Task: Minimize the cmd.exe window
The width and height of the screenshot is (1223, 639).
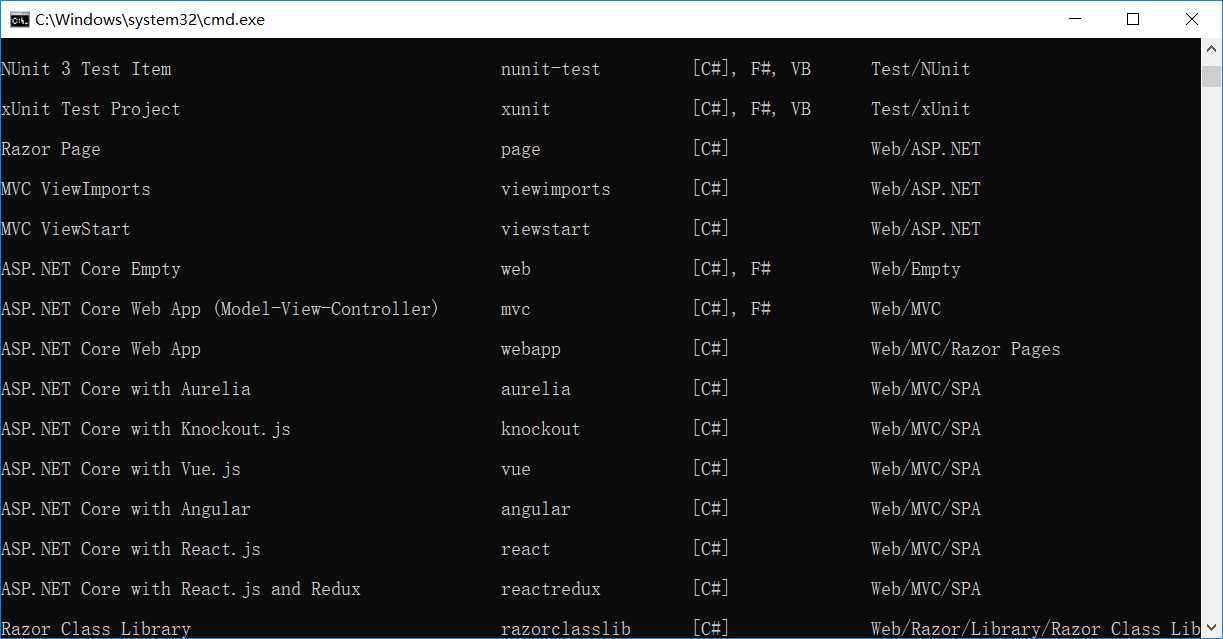Action: pos(1075,19)
